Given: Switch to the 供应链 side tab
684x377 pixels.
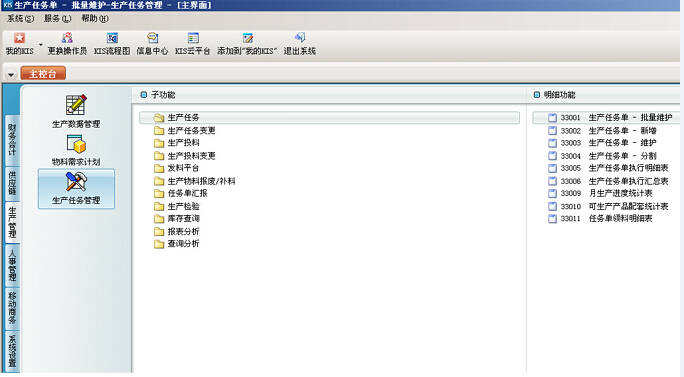Looking at the screenshot, I should [x=12, y=183].
